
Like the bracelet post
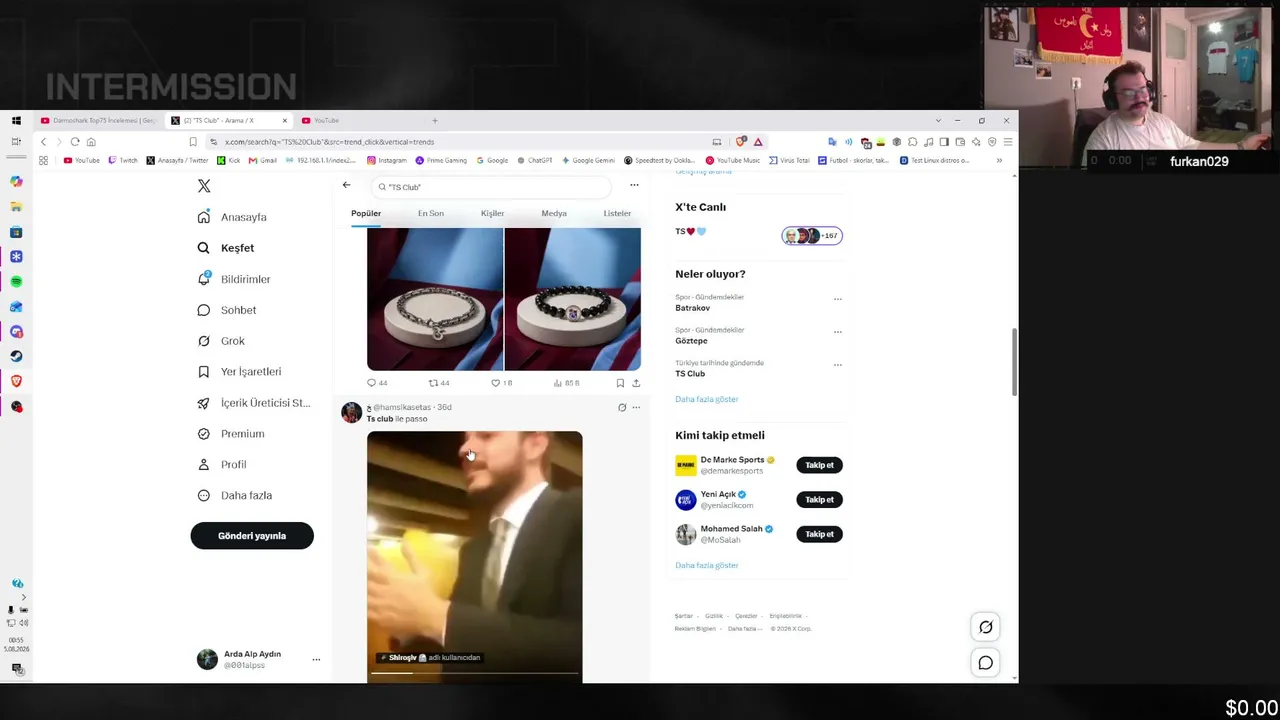[x=502, y=383]
